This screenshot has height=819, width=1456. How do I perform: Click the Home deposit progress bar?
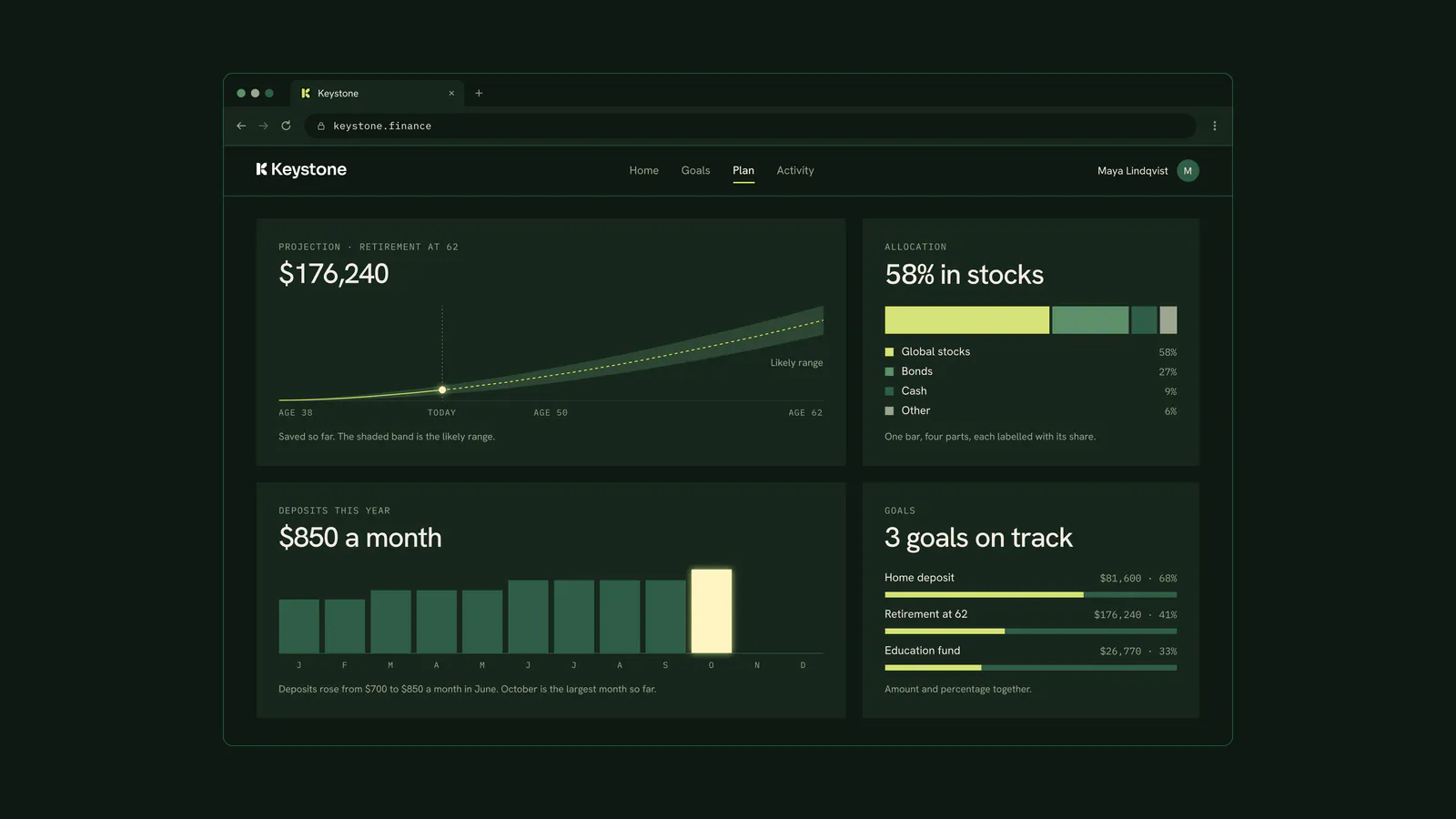pyautogui.click(x=1030, y=594)
